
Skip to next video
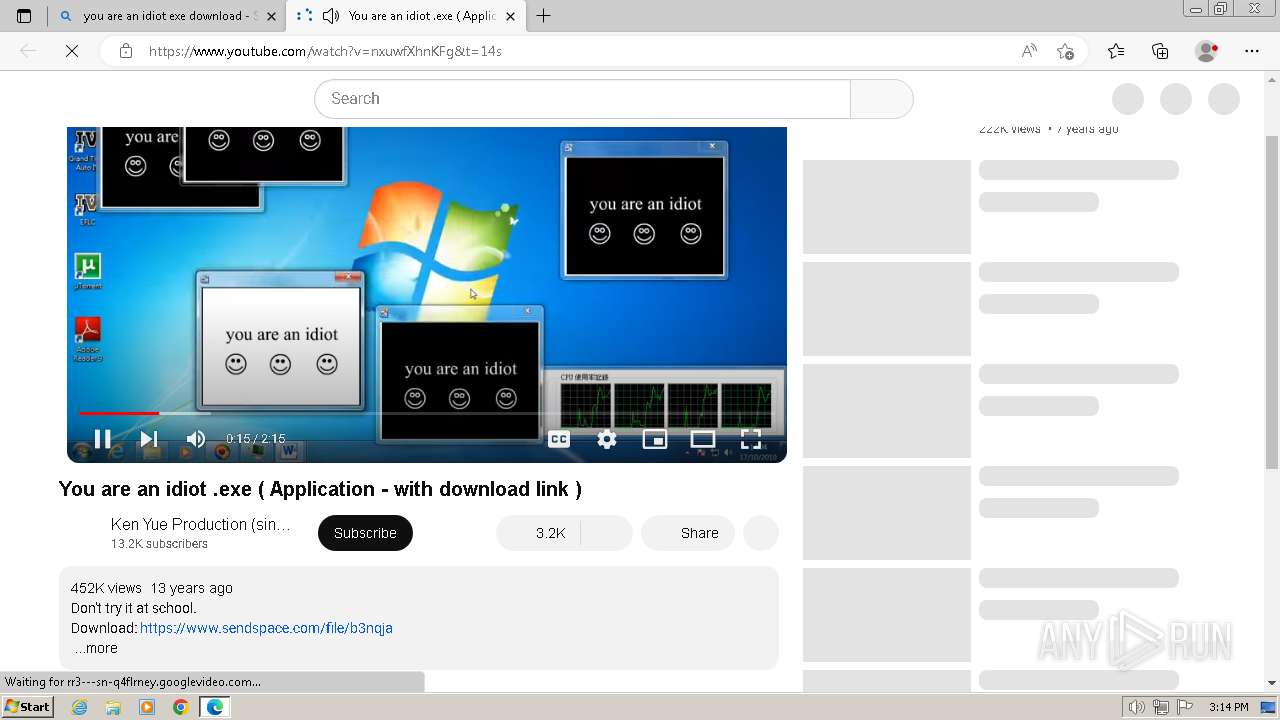148,439
